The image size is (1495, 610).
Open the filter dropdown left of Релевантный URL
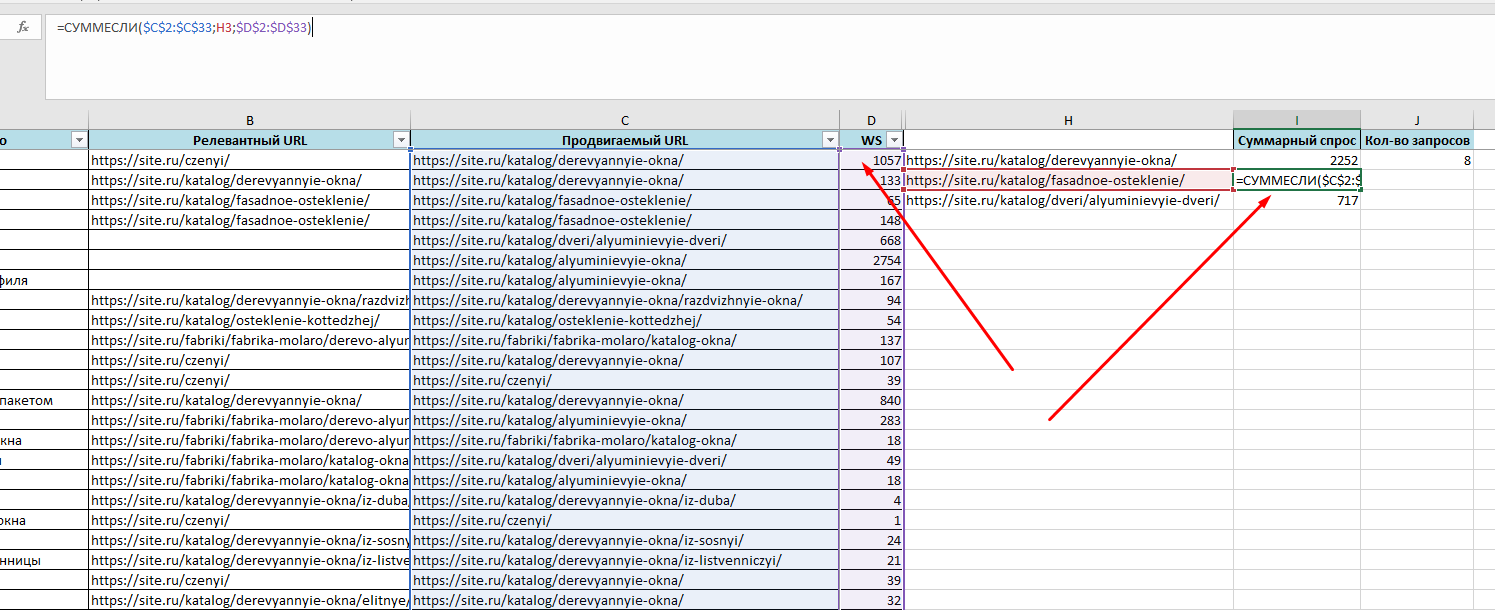point(79,140)
